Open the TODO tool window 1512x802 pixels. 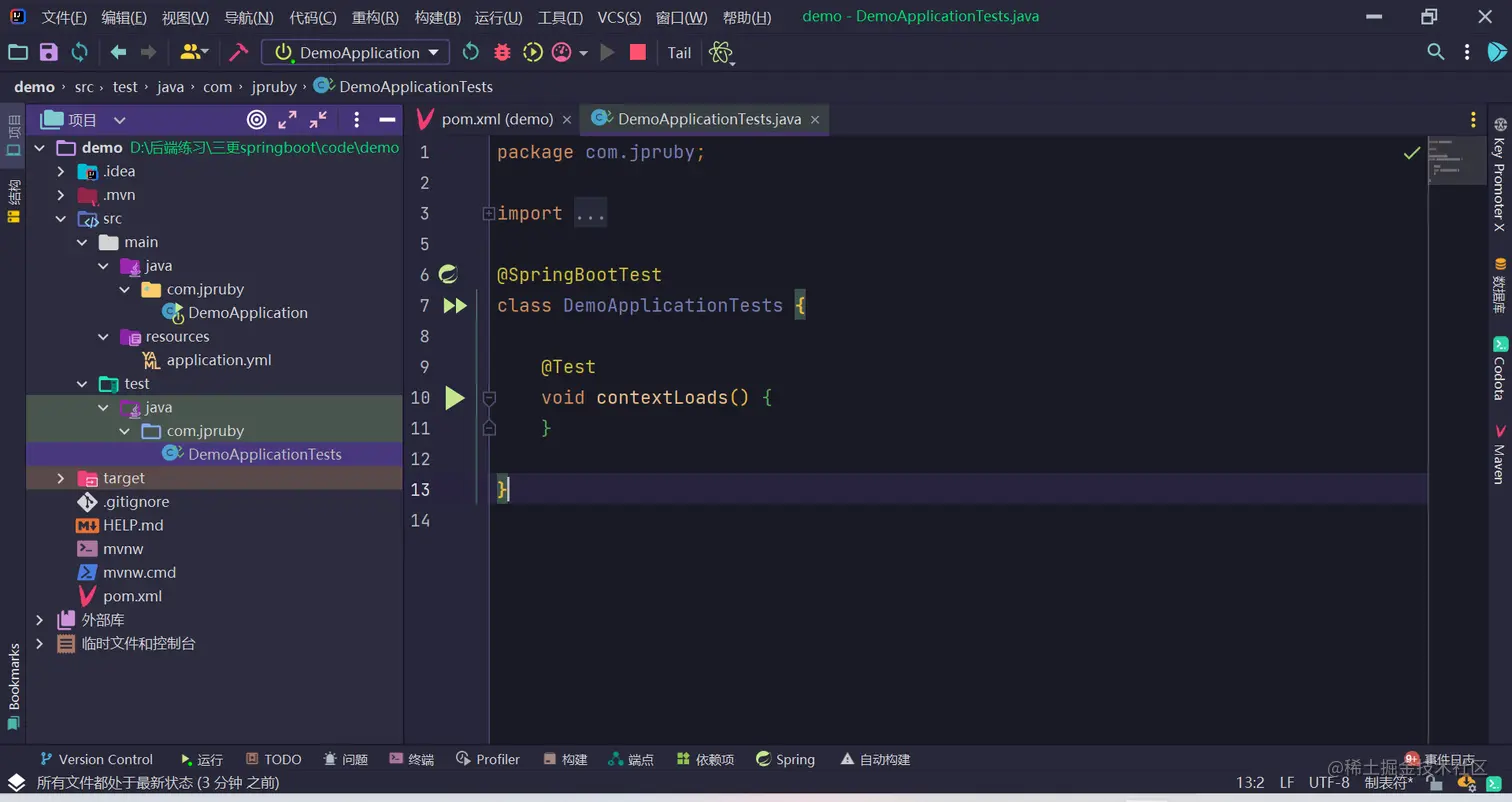pyautogui.click(x=273, y=760)
